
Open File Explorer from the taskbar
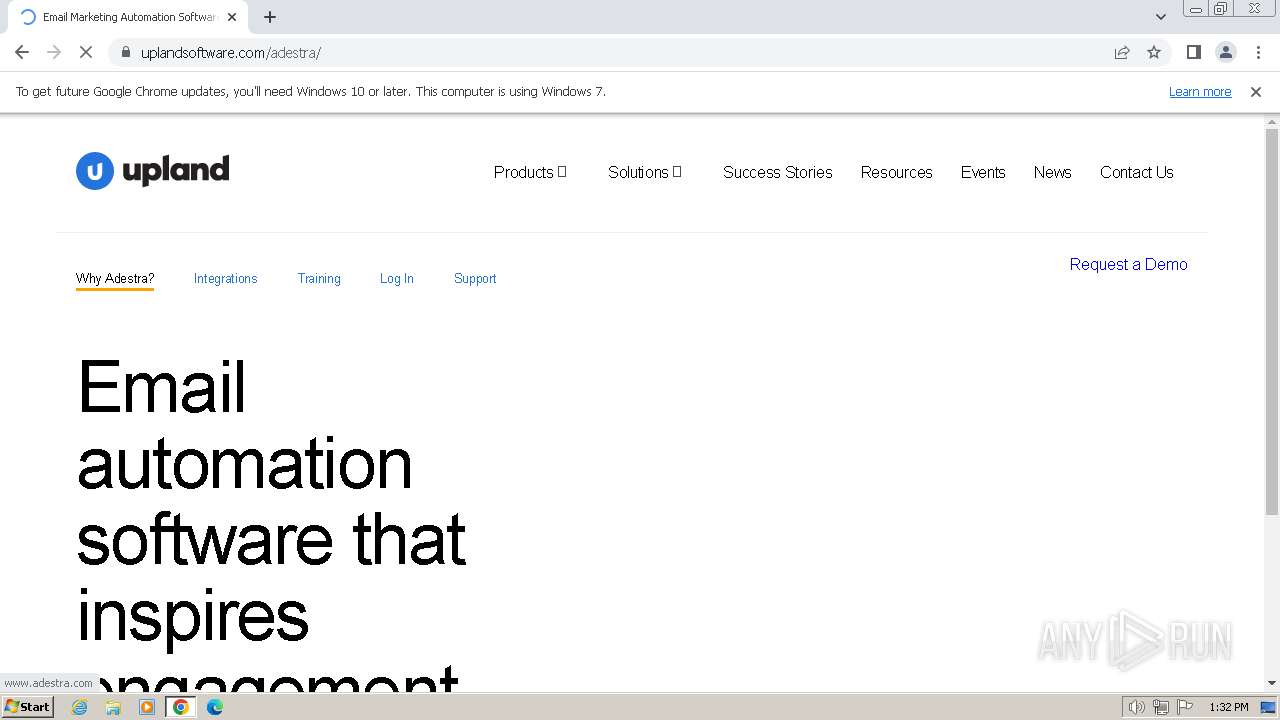pos(113,707)
